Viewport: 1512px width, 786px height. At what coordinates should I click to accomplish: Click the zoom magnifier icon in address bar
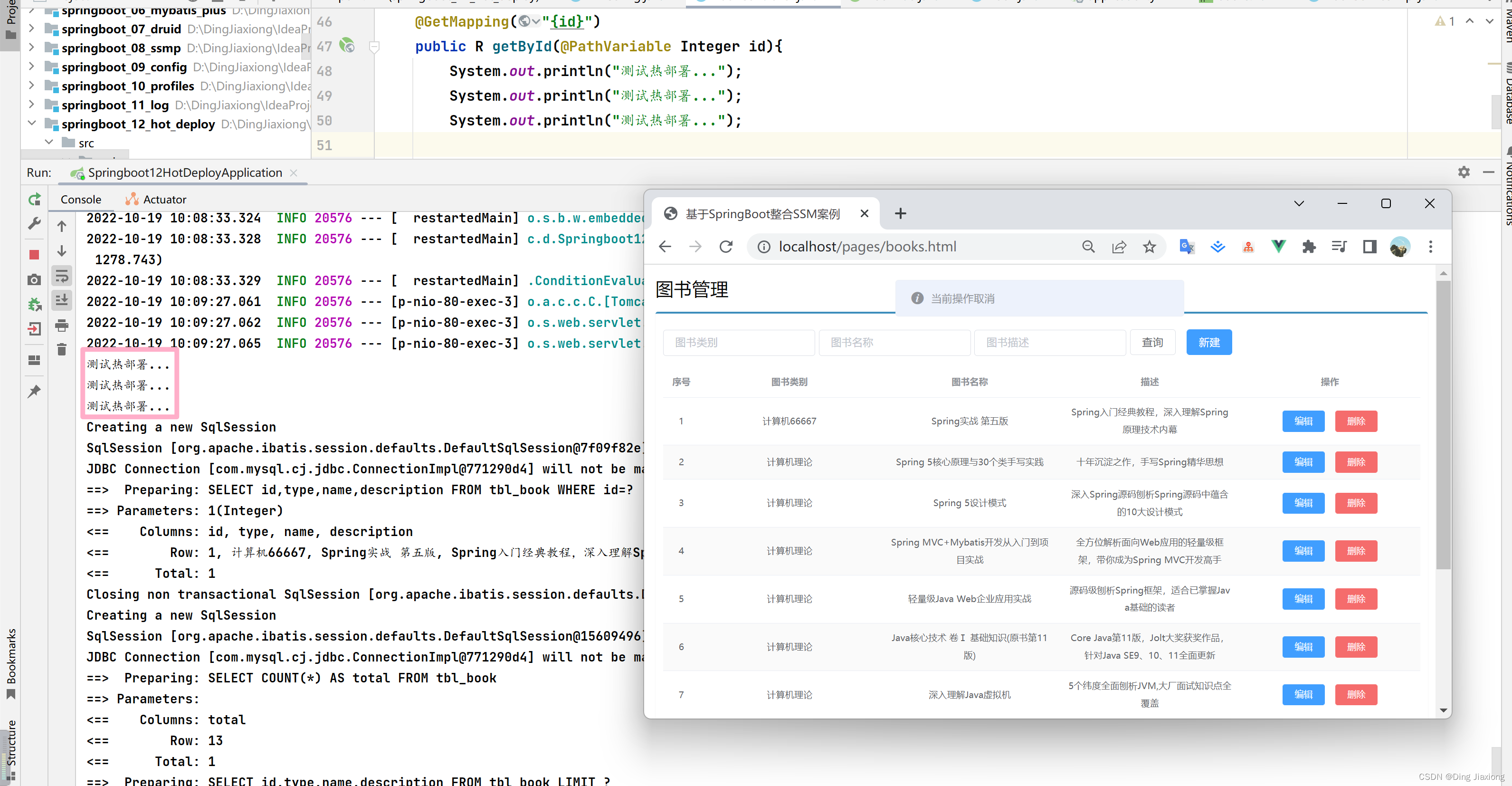[1089, 247]
